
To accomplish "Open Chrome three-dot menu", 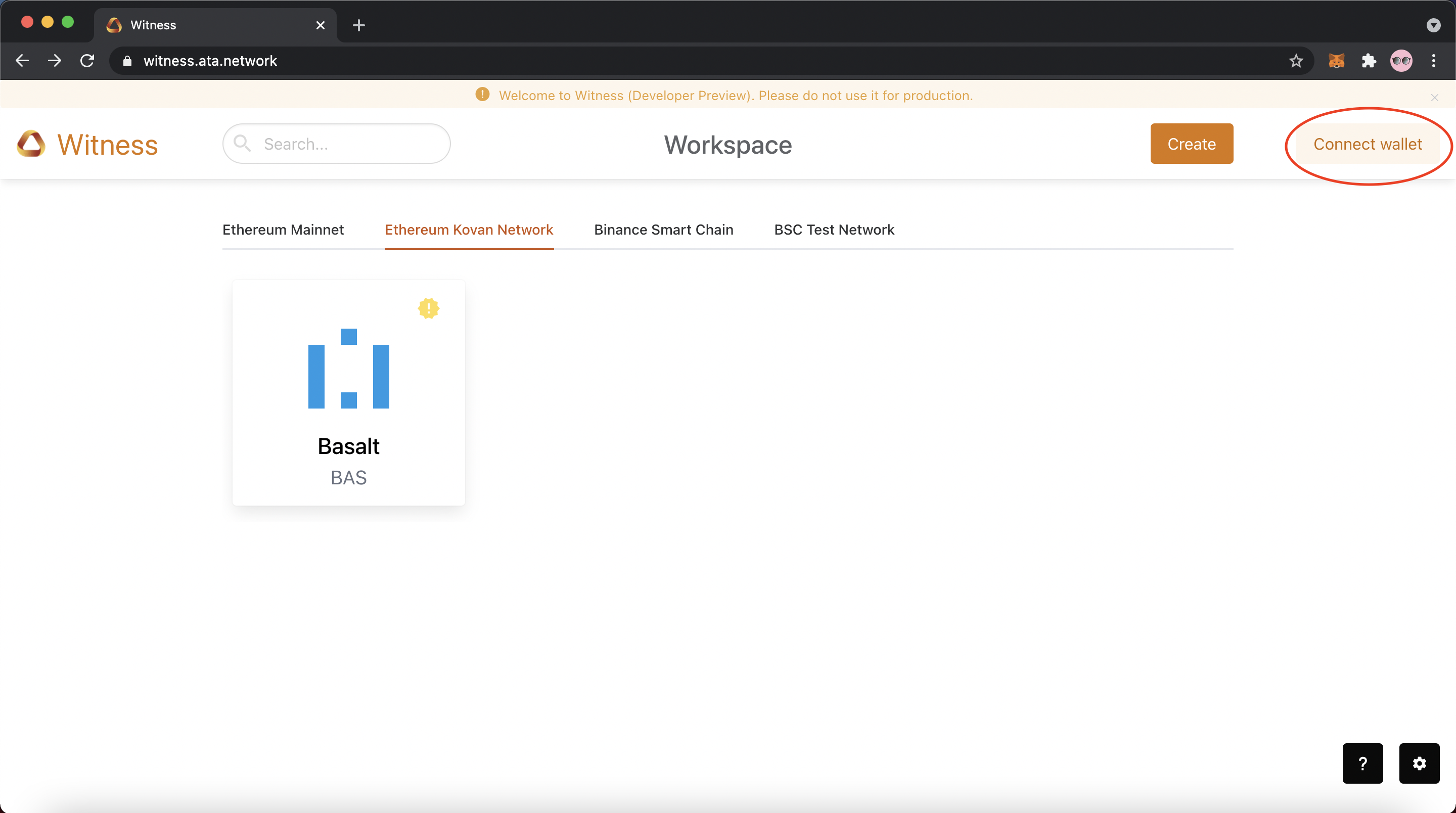I will tap(1433, 61).
